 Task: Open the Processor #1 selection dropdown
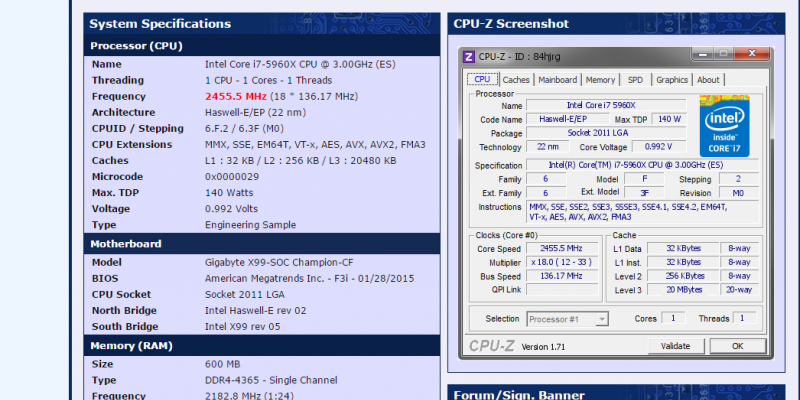pos(567,319)
